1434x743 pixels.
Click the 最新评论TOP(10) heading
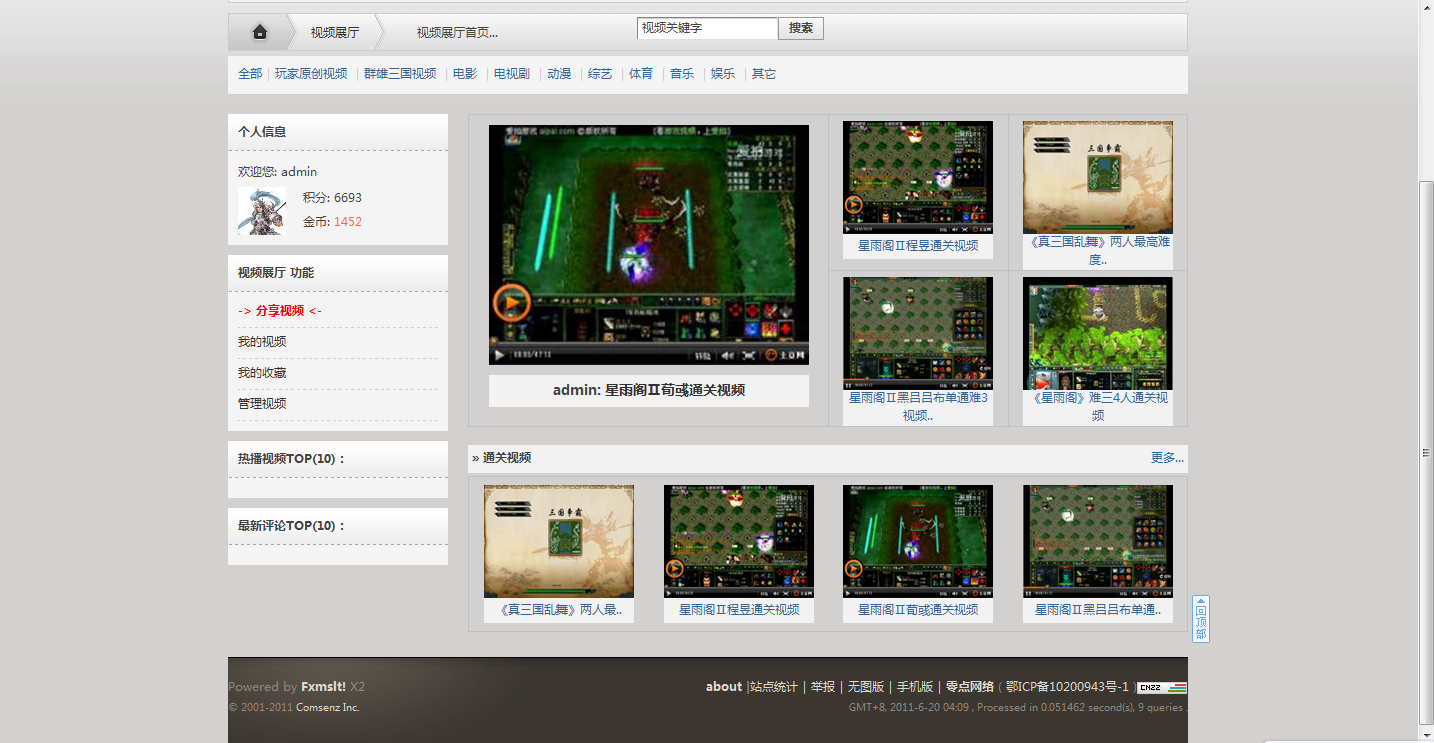pyautogui.click(x=291, y=526)
